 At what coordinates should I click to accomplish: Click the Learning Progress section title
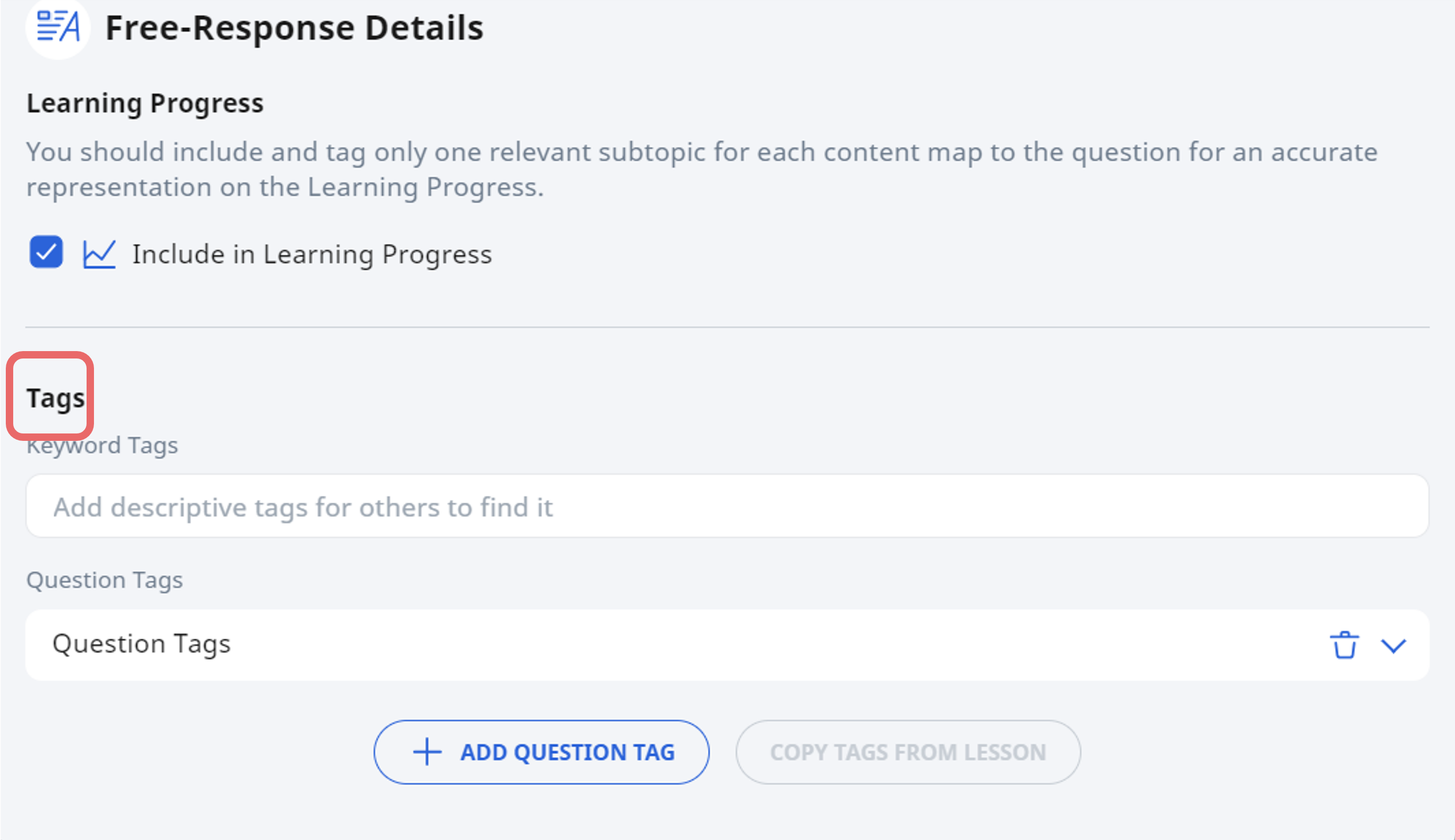click(x=144, y=103)
